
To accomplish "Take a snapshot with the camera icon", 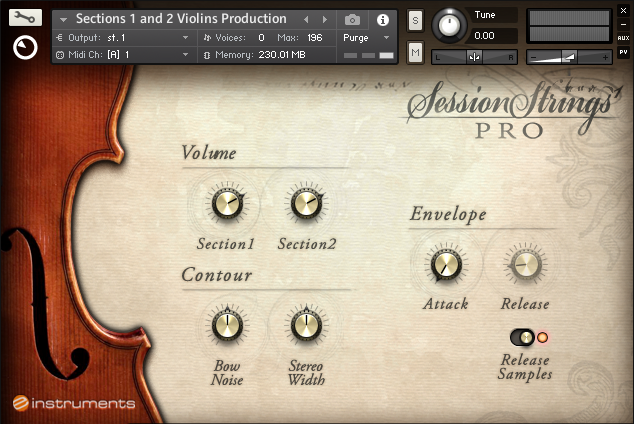I will click(x=352, y=19).
